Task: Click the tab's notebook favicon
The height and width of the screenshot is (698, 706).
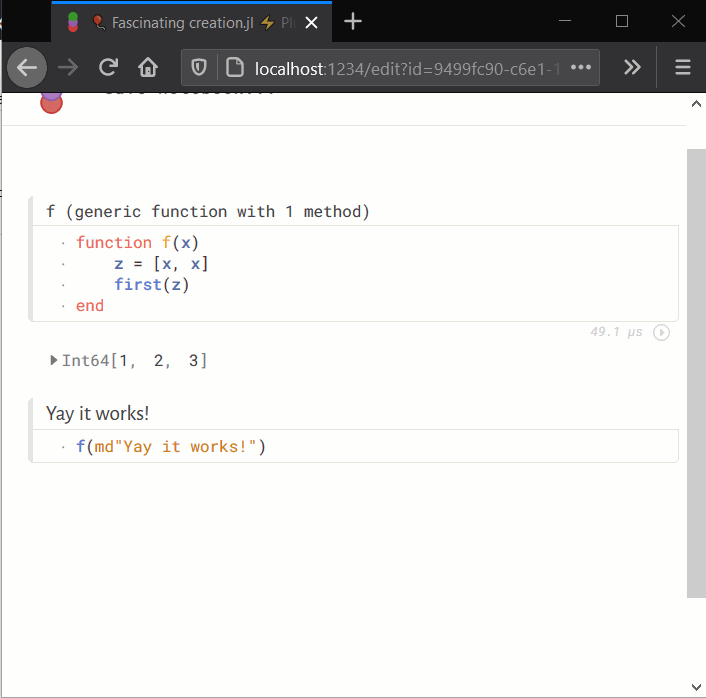Action: pos(73,23)
